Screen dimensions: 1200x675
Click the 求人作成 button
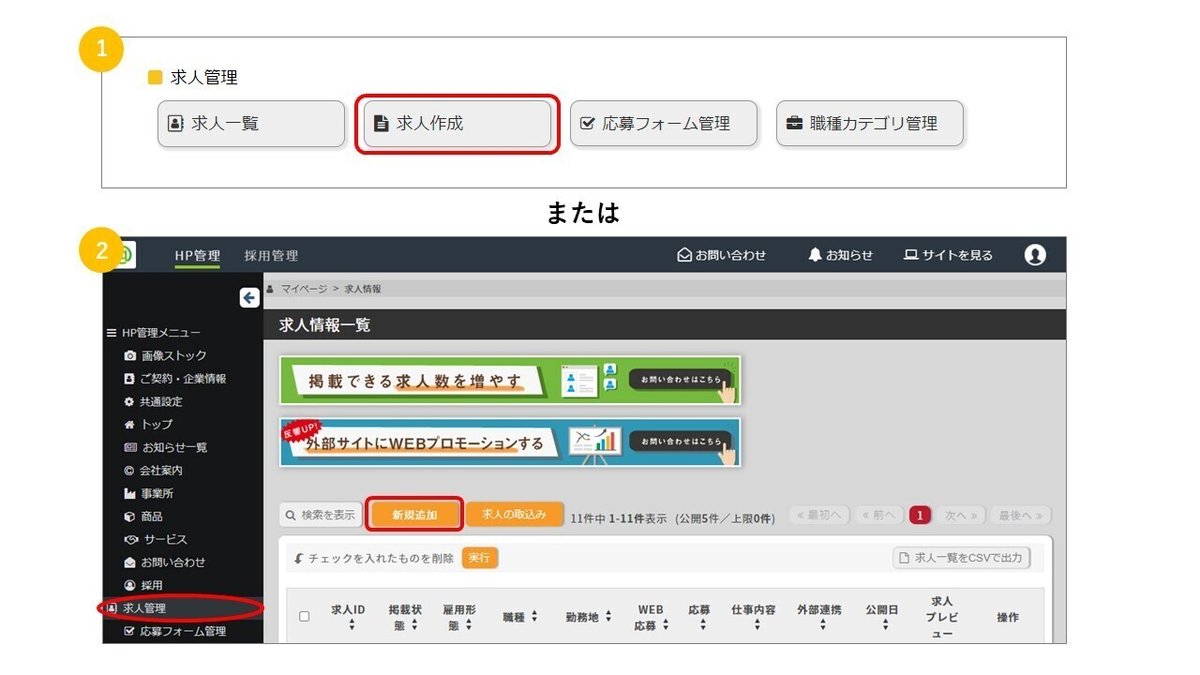coord(457,124)
